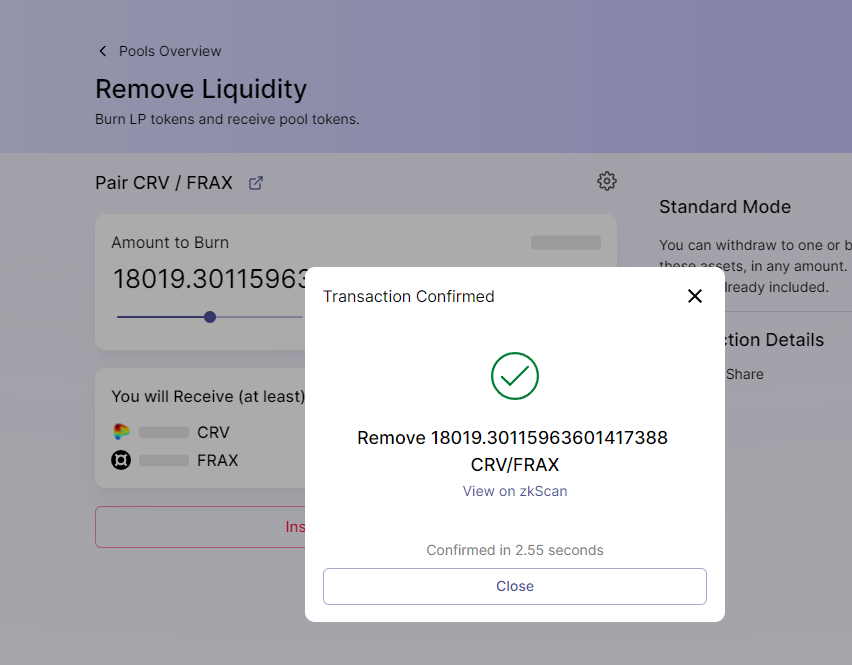The width and height of the screenshot is (852, 665).
Task: Click the 'CRV/FRAX' line in the dialog
Action: (x=515, y=465)
